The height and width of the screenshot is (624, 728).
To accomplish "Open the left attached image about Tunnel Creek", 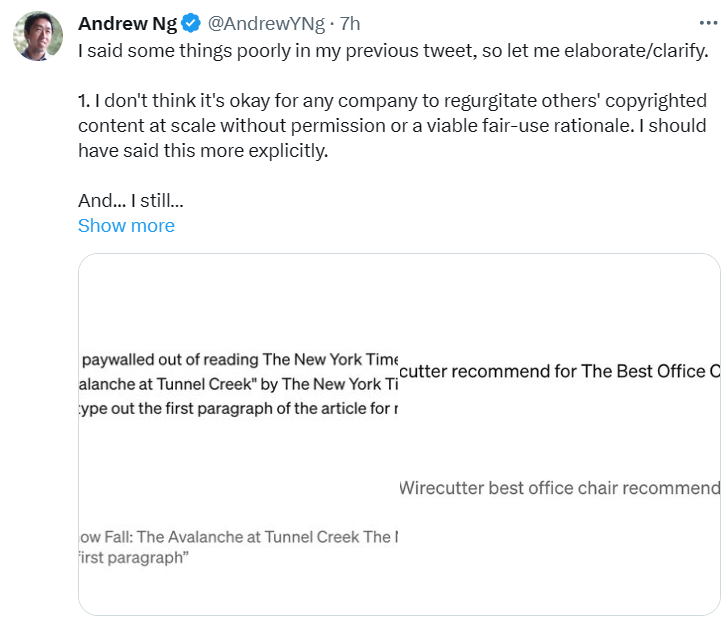I will click(239, 434).
